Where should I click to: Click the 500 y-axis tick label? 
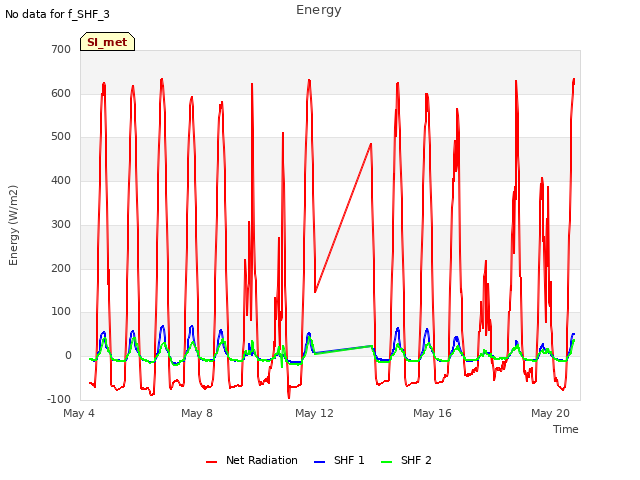[x=61, y=137]
